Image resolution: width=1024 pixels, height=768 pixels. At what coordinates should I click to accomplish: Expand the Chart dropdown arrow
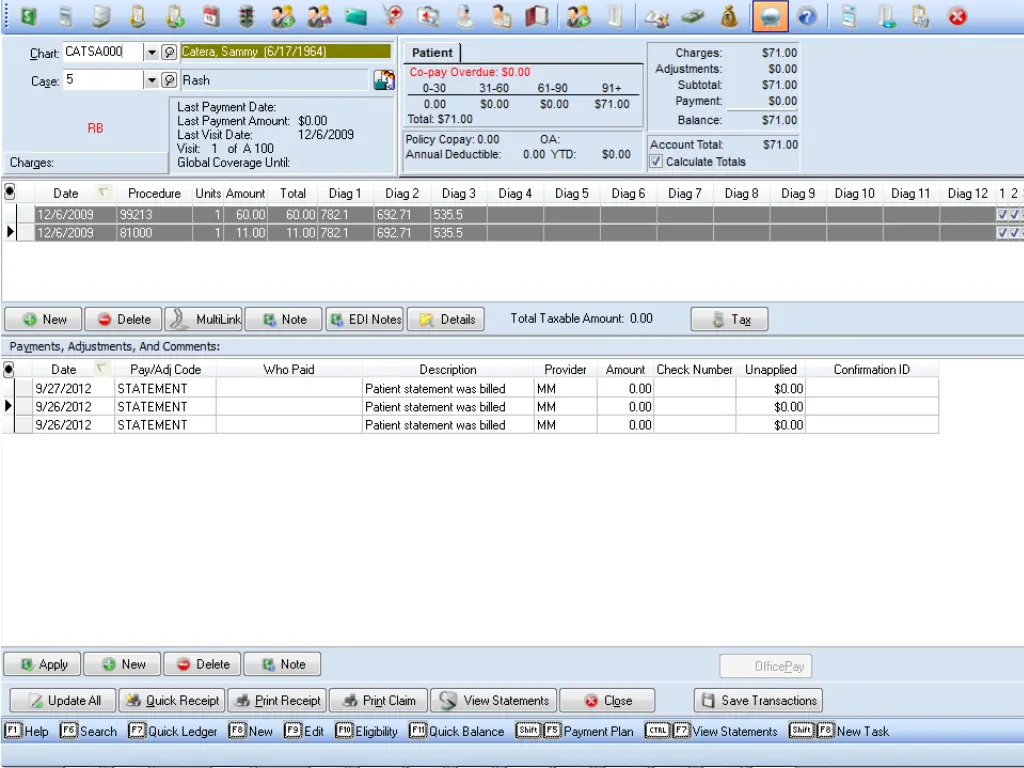152,52
